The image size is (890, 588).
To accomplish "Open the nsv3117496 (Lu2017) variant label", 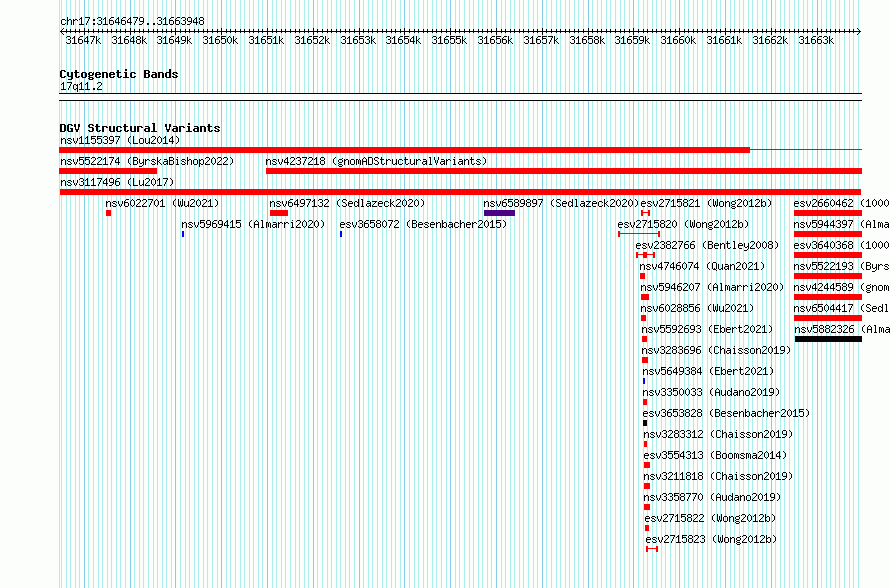I will point(117,182).
